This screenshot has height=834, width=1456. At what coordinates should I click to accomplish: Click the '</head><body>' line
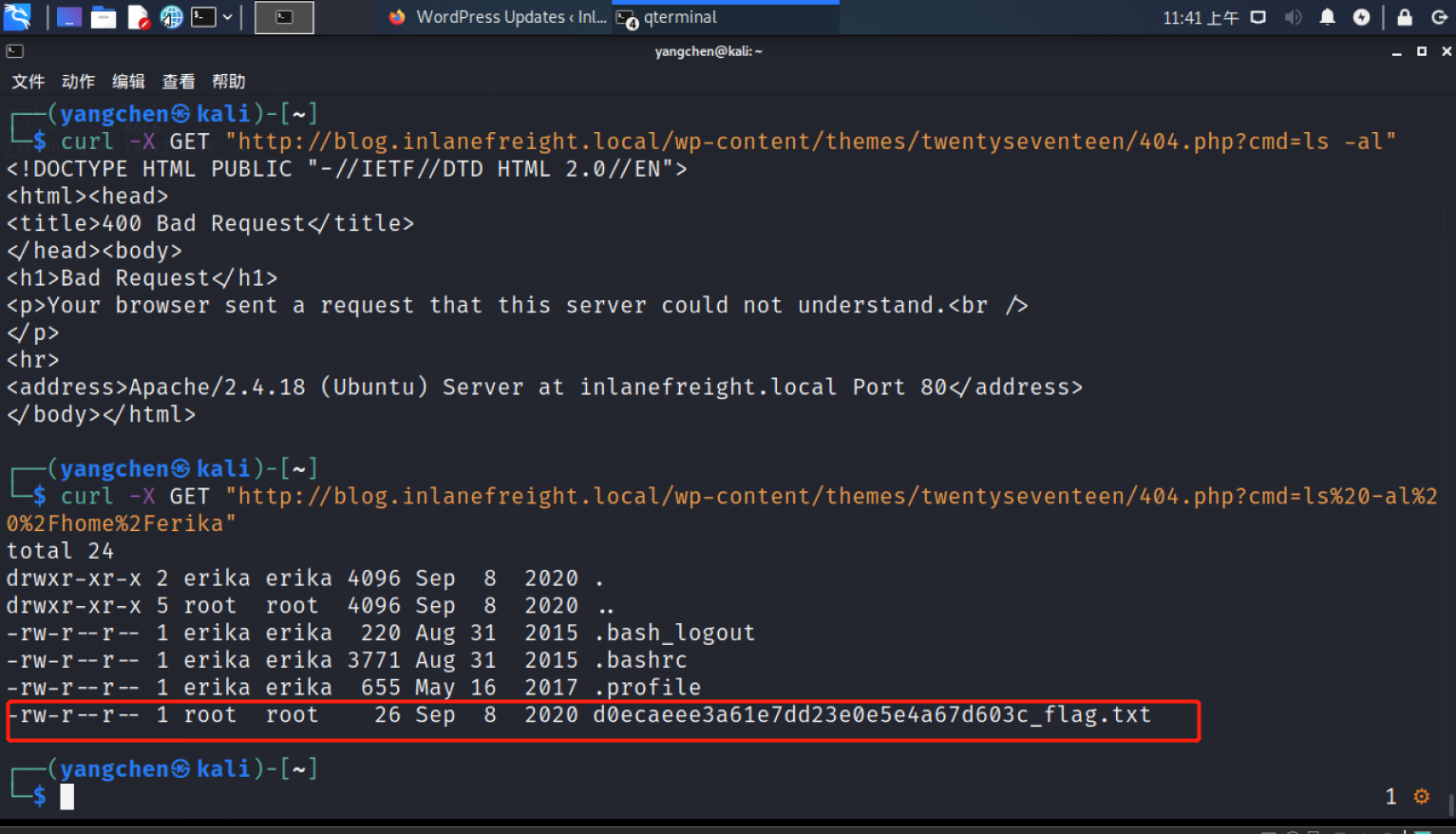coord(94,251)
